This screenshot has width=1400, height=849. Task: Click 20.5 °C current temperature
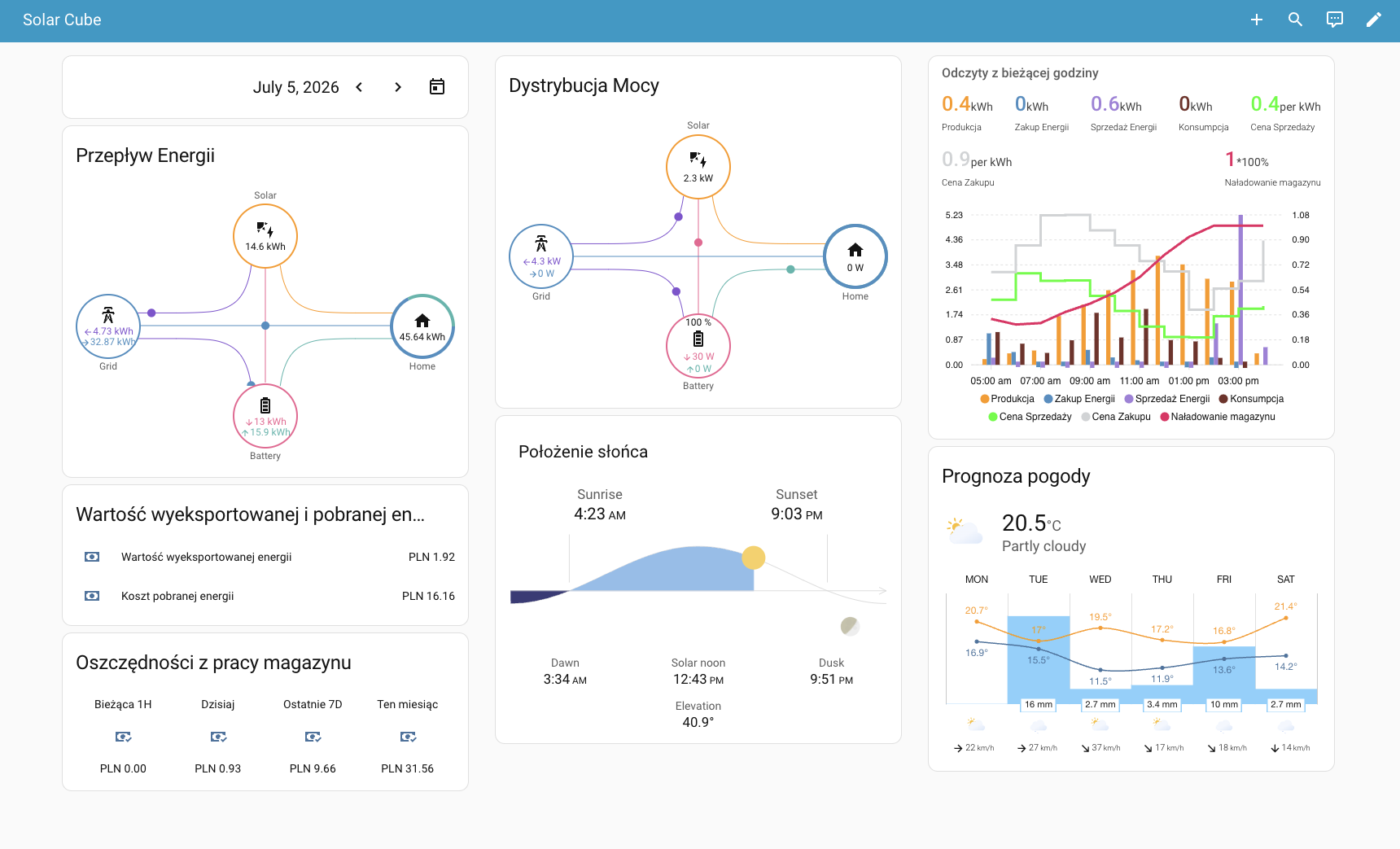click(x=1031, y=523)
